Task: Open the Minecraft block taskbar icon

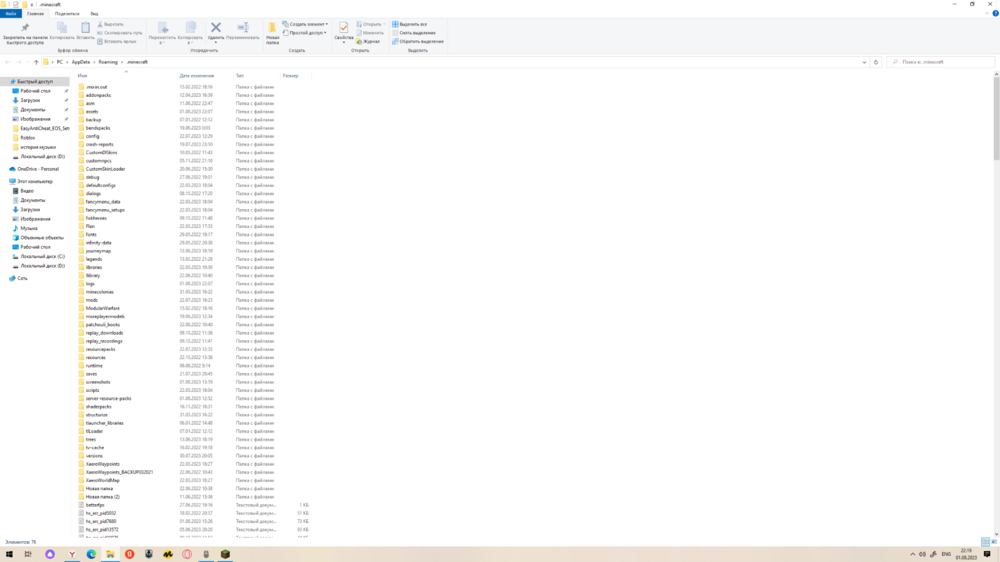Action: point(225,554)
